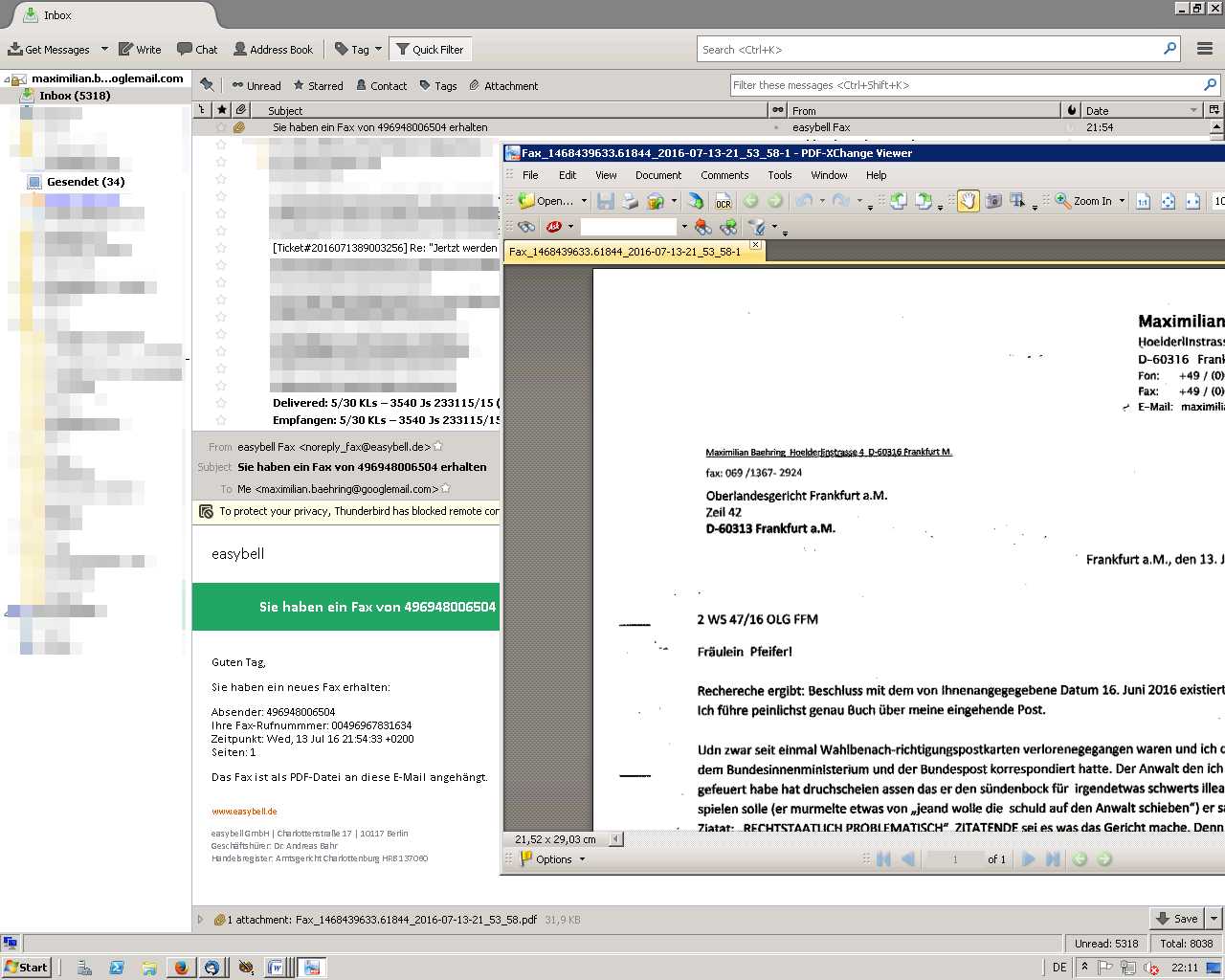This screenshot has height=980, width=1225.
Task: Toggle the Attachment quick filter
Action: point(503,85)
